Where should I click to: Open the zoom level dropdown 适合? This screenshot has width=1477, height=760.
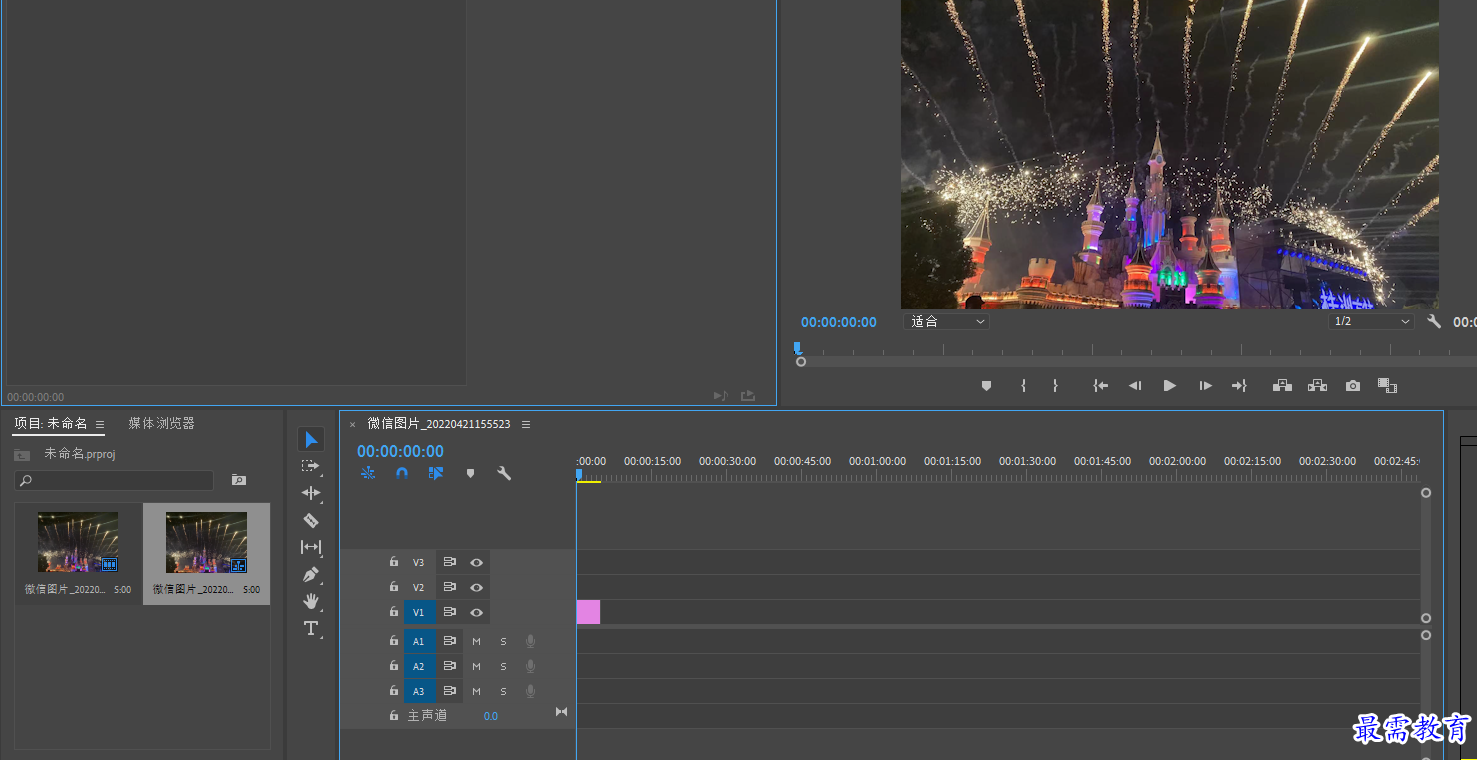pos(946,322)
